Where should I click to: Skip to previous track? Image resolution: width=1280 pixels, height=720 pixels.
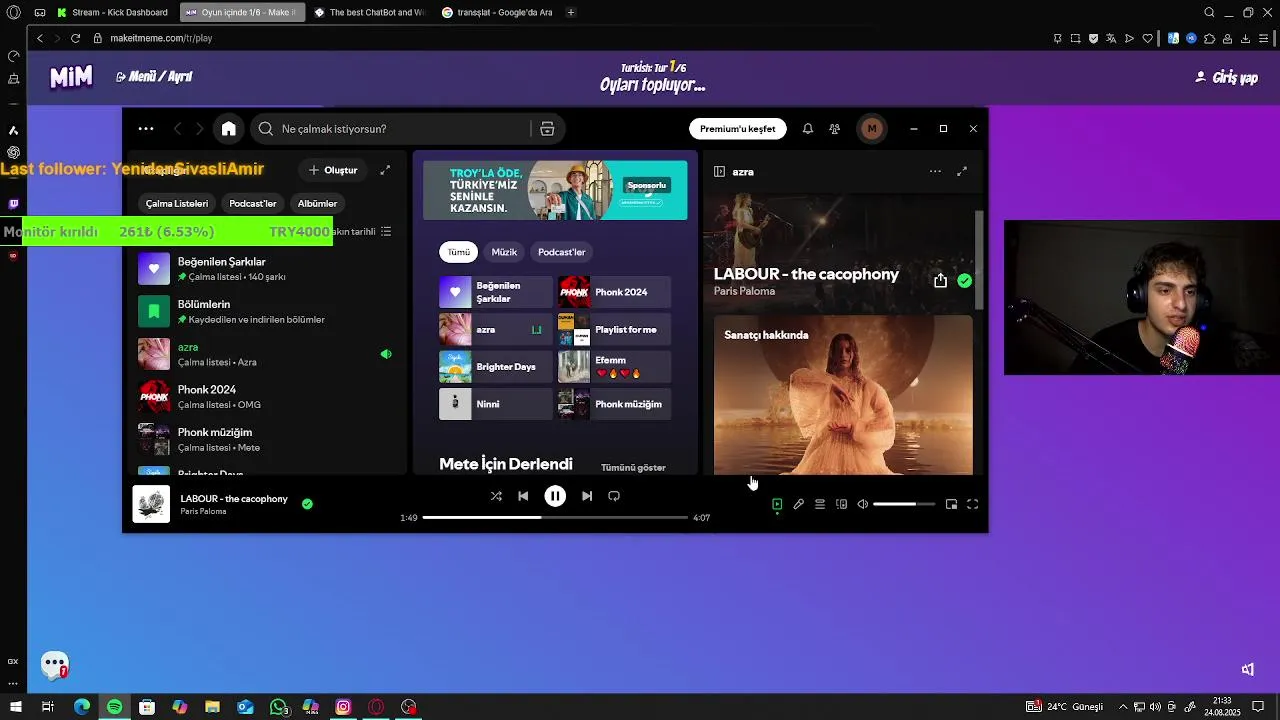click(x=523, y=496)
